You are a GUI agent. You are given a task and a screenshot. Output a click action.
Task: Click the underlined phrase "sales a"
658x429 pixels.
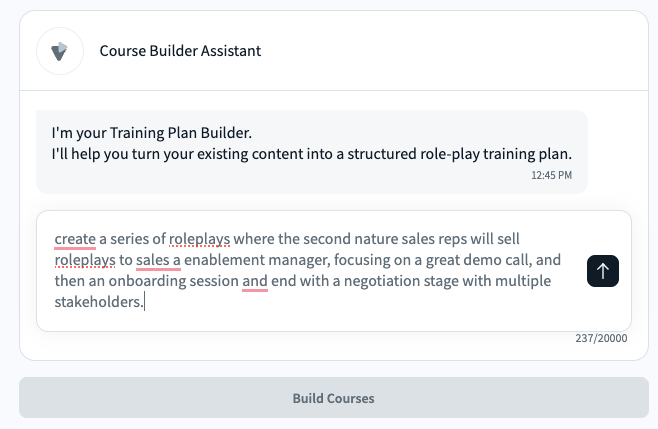click(158, 260)
